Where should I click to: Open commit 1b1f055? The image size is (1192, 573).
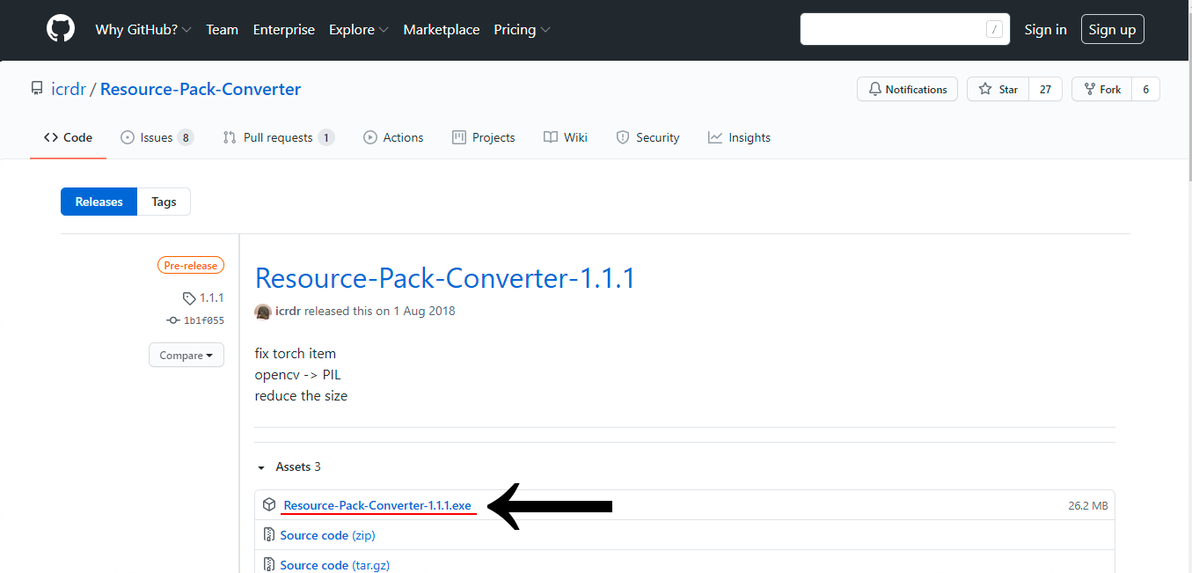coord(203,321)
